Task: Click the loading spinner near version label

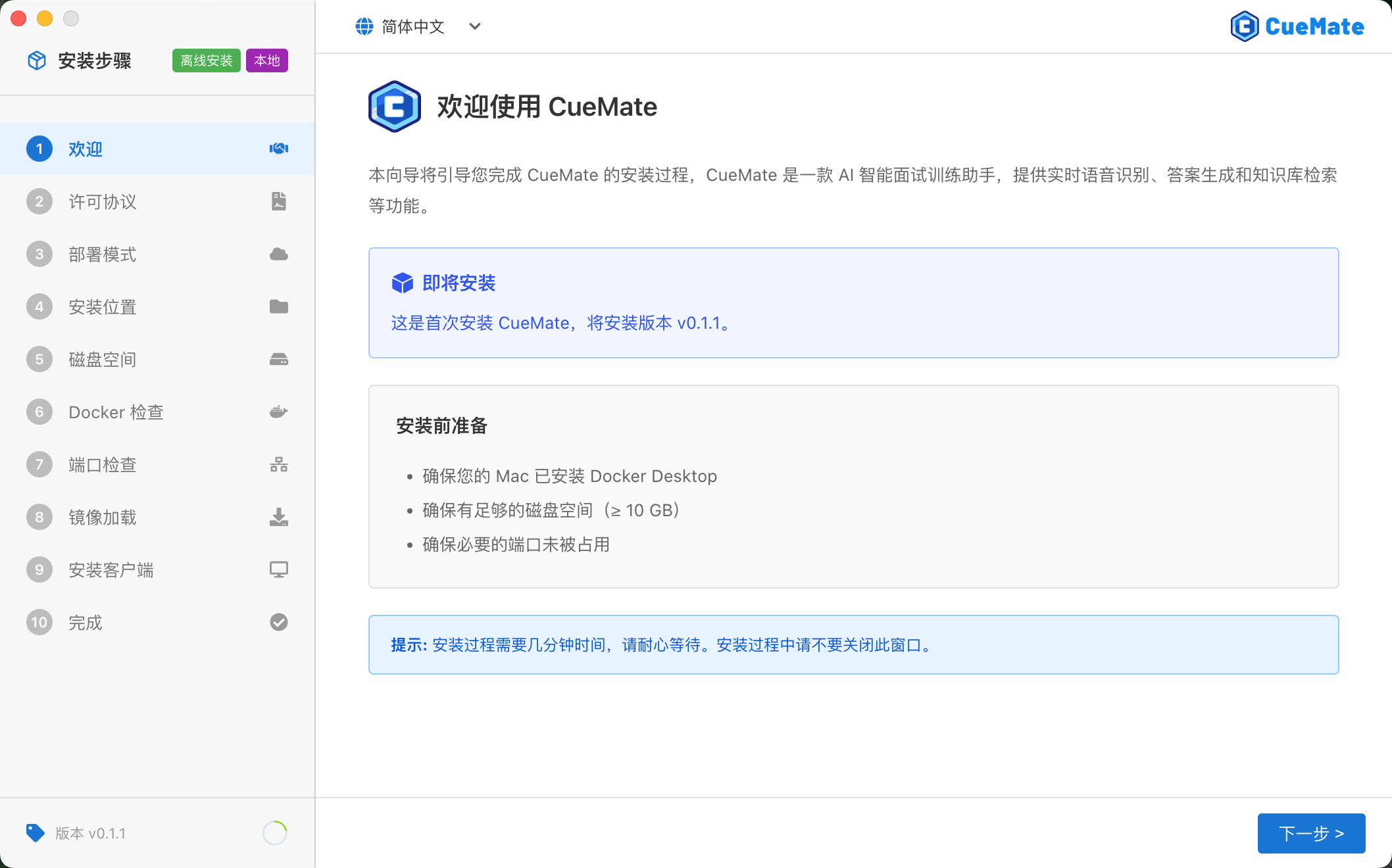Action: click(274, 832)
